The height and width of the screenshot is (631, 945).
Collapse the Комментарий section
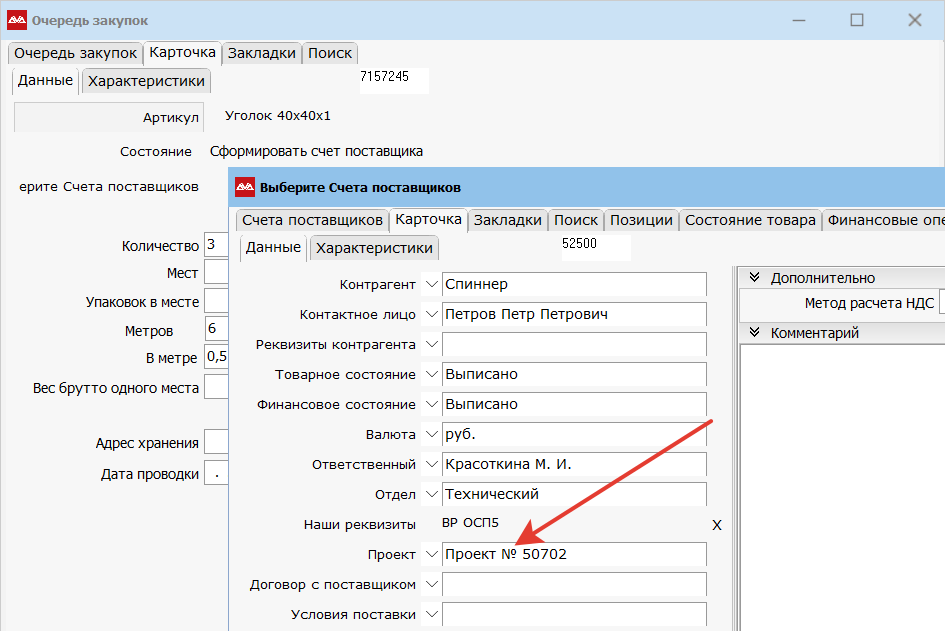pyautogui.click(x=755, y=333)
